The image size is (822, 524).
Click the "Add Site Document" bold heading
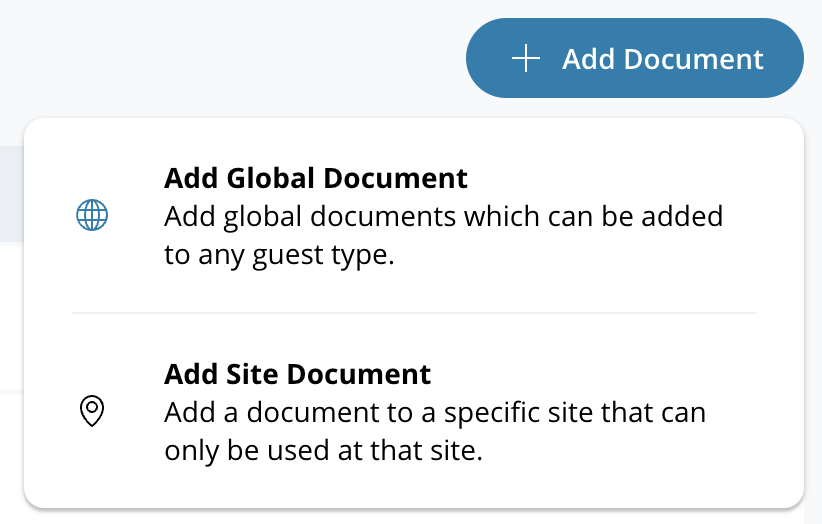[x=297, y=374]
